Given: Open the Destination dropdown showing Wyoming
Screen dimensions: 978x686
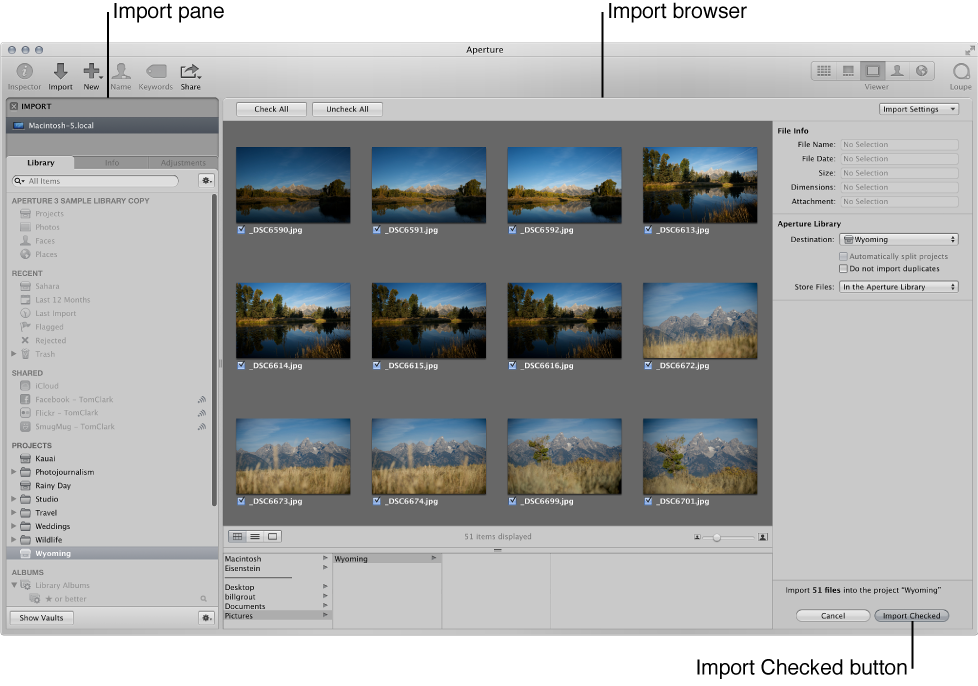Looking at the screenshot, I should click(899, 240).
